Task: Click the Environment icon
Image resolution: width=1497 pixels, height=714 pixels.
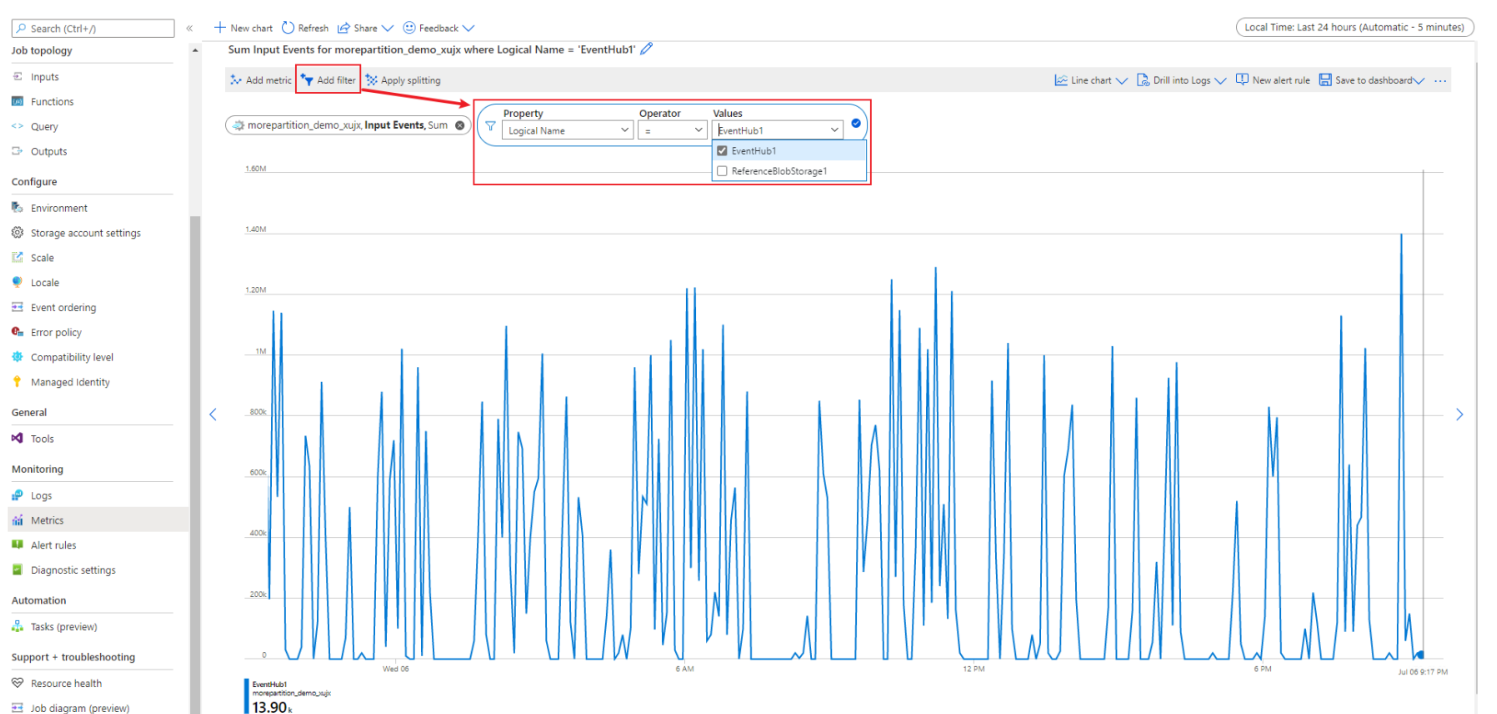Action: 17,208
